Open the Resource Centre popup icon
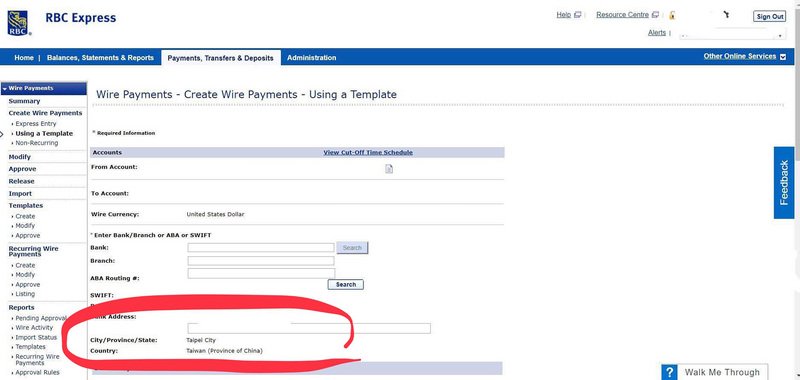The width and height of the screenshot is (800, 380). click(x=655, y=15)
